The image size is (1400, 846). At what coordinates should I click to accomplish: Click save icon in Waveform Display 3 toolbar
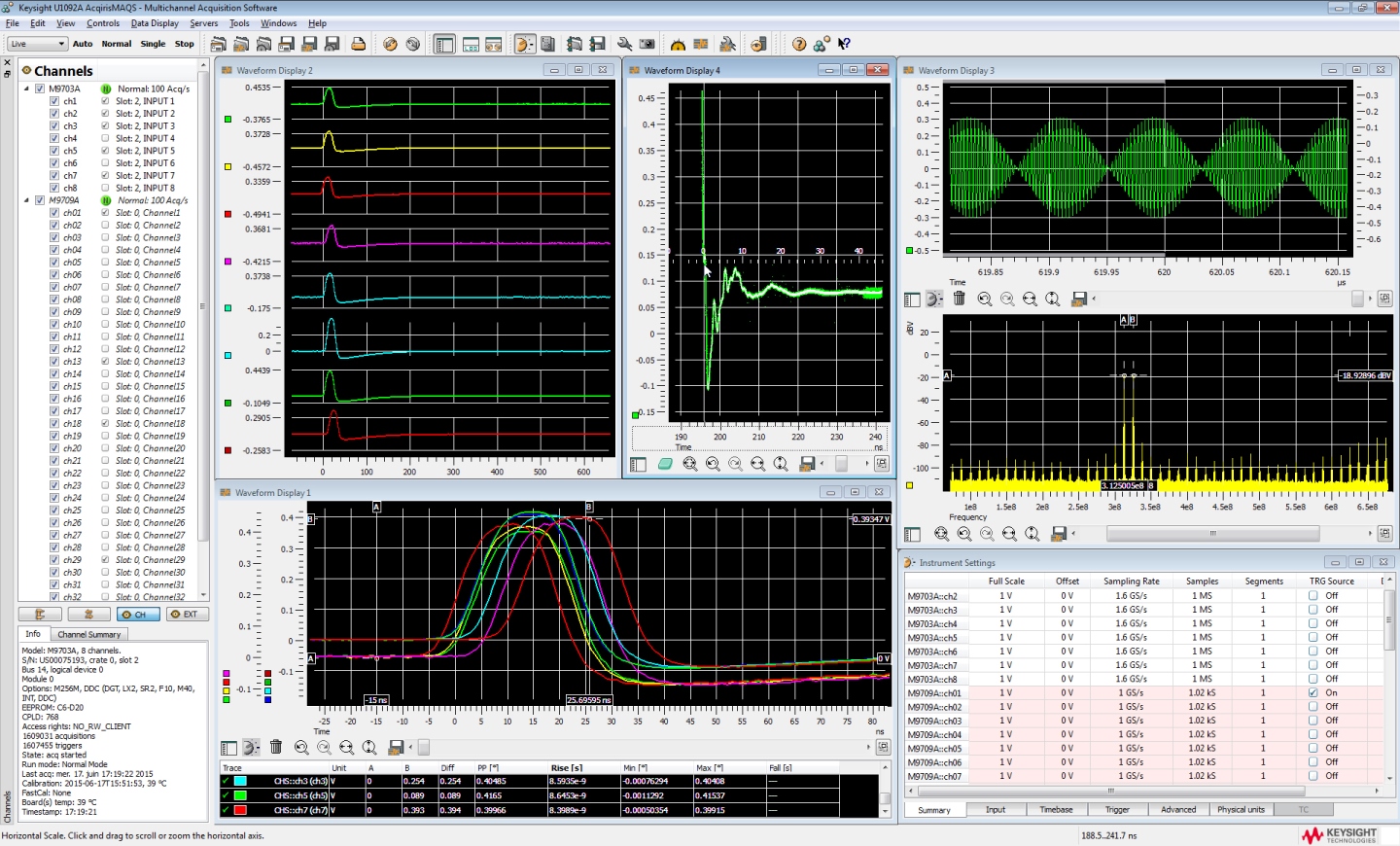pos(1078,300)
